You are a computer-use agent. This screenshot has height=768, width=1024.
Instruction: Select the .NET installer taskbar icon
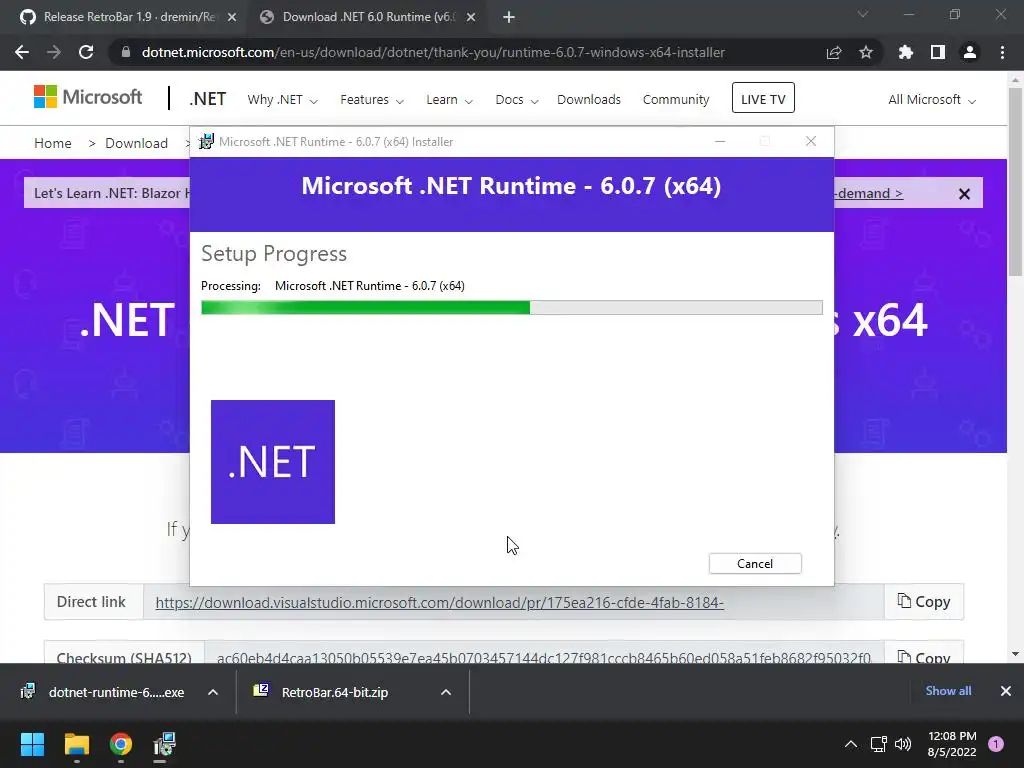pyautogui.click(x=164, y=744)
